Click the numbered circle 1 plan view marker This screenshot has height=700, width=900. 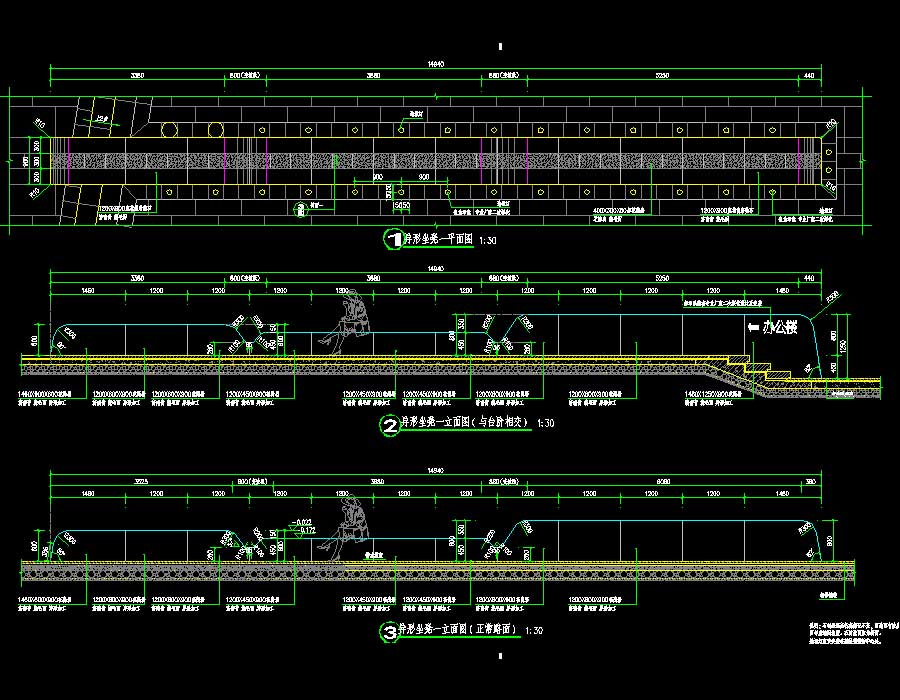pyautogui.click(x=393, y=238)
